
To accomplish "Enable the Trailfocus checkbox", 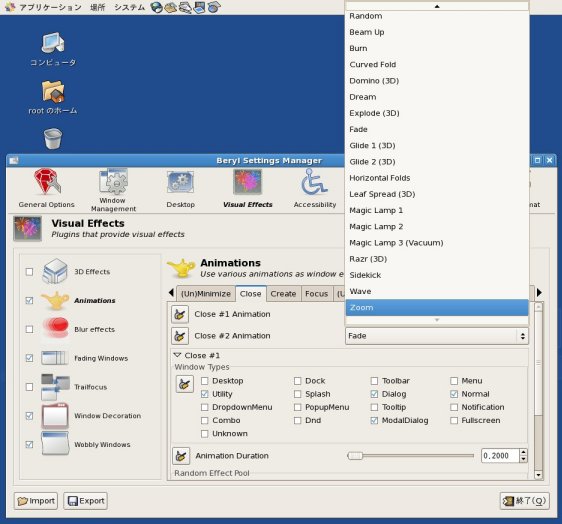I will click(29, 387).
